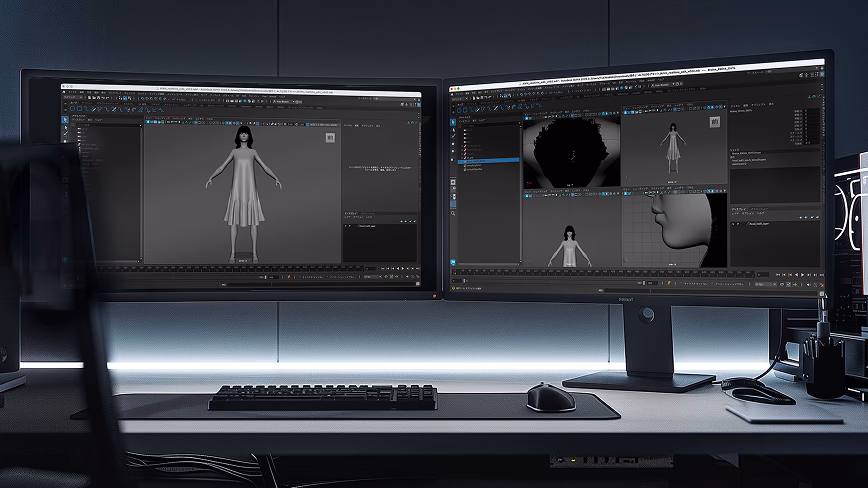Play forward on right monitor timeline controls
868x488 pixels.
(803, 274)
